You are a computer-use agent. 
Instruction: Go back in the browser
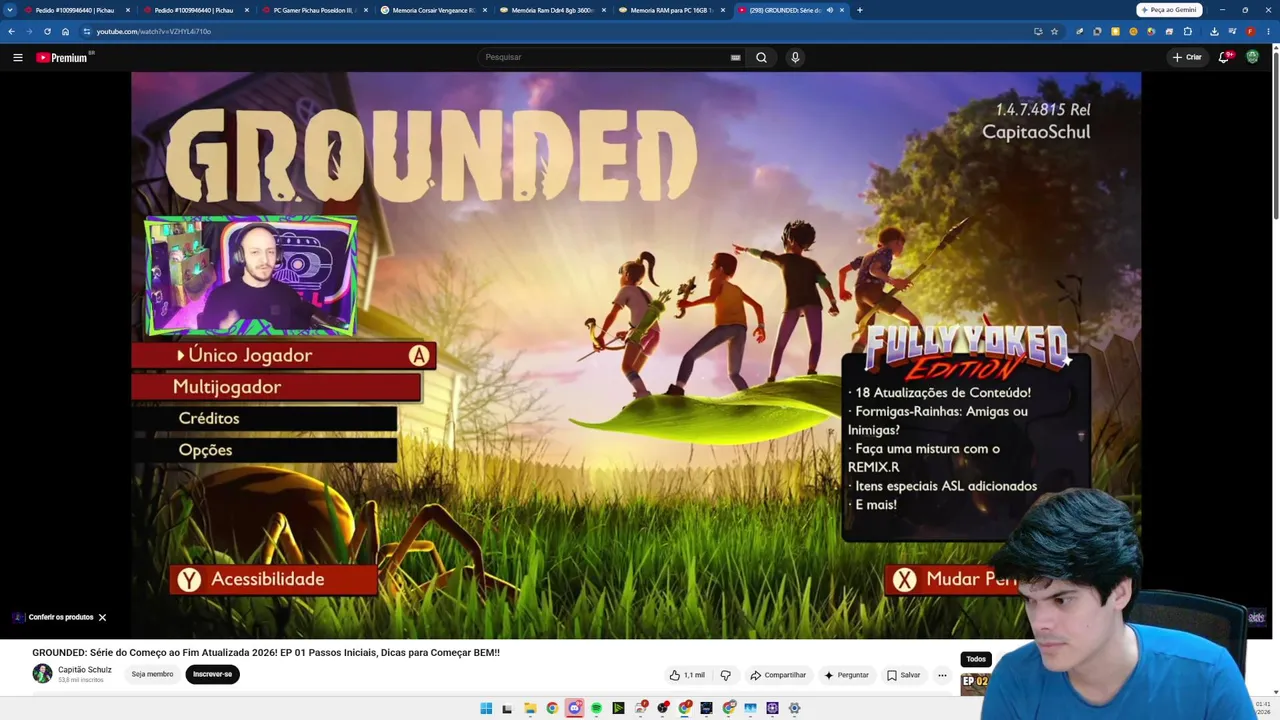(x=11, y=31)
